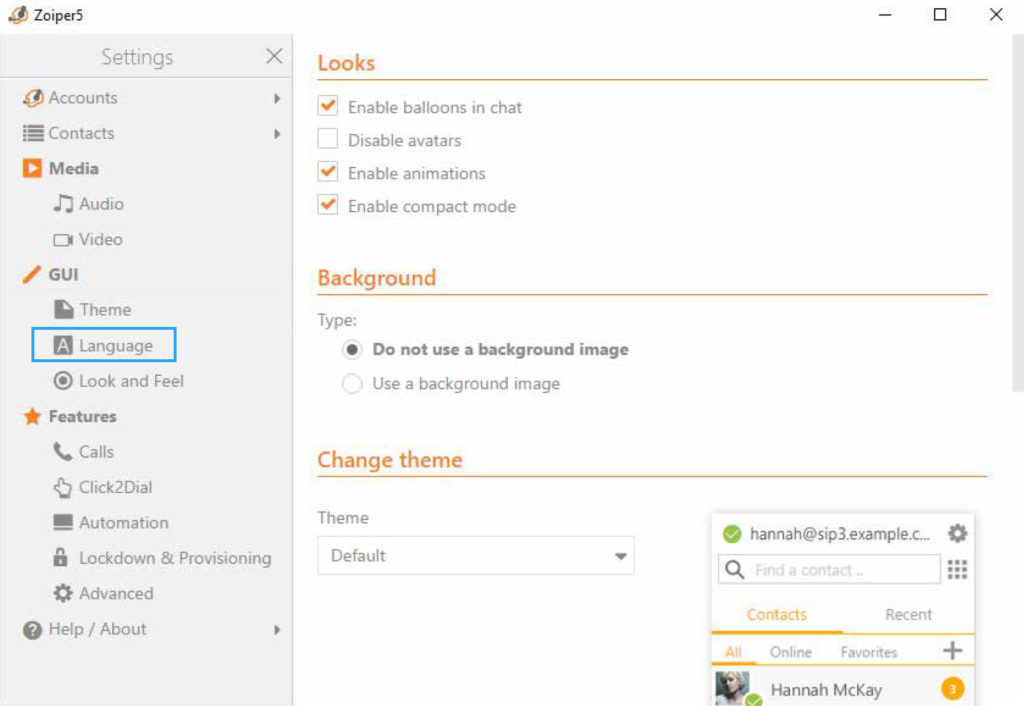
Task: Click the Language letter A icon
Action: click(x=63, y=345)
